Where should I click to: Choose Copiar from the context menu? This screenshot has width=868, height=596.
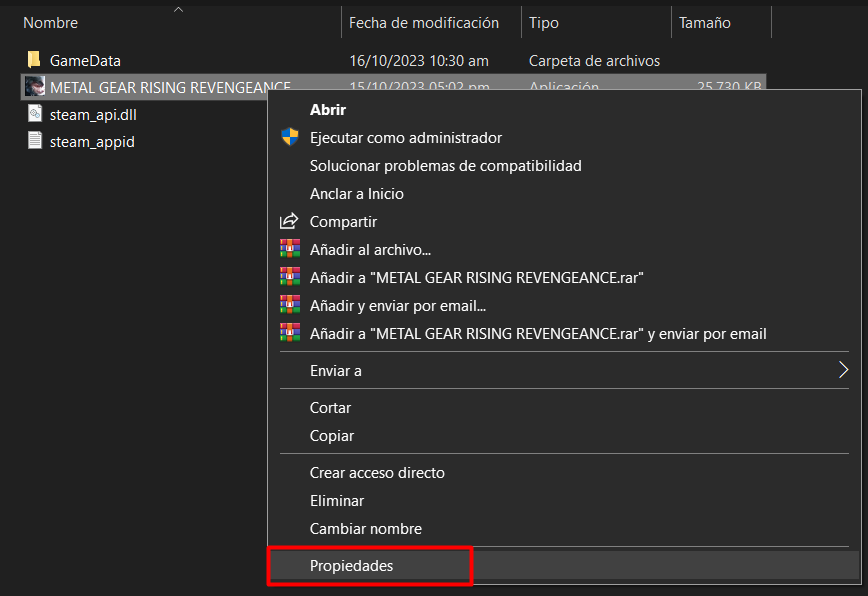[x=332, y=436]
